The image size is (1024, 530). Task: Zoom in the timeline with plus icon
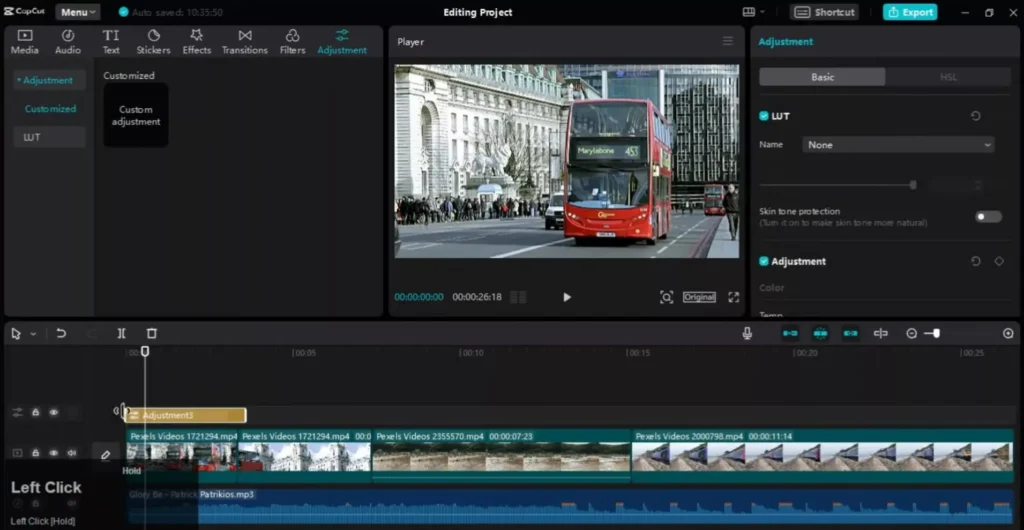(1008, 334)
